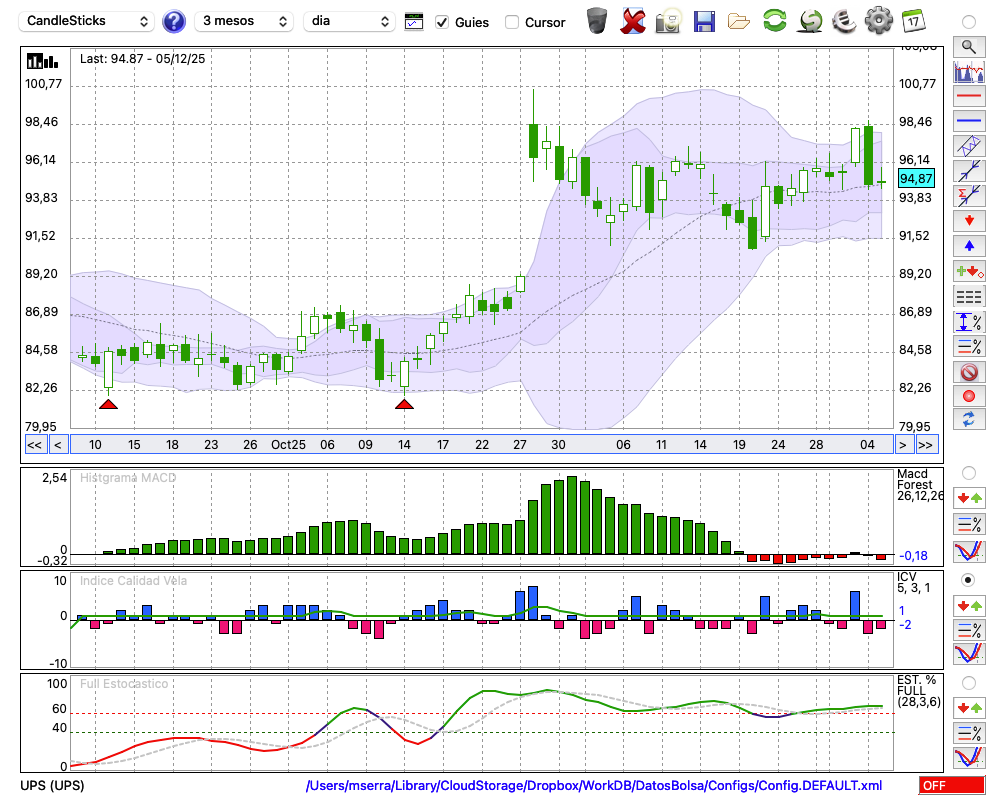Click the '<<' scroll-to-start button
1000x800 pixels.
(34, 445)
